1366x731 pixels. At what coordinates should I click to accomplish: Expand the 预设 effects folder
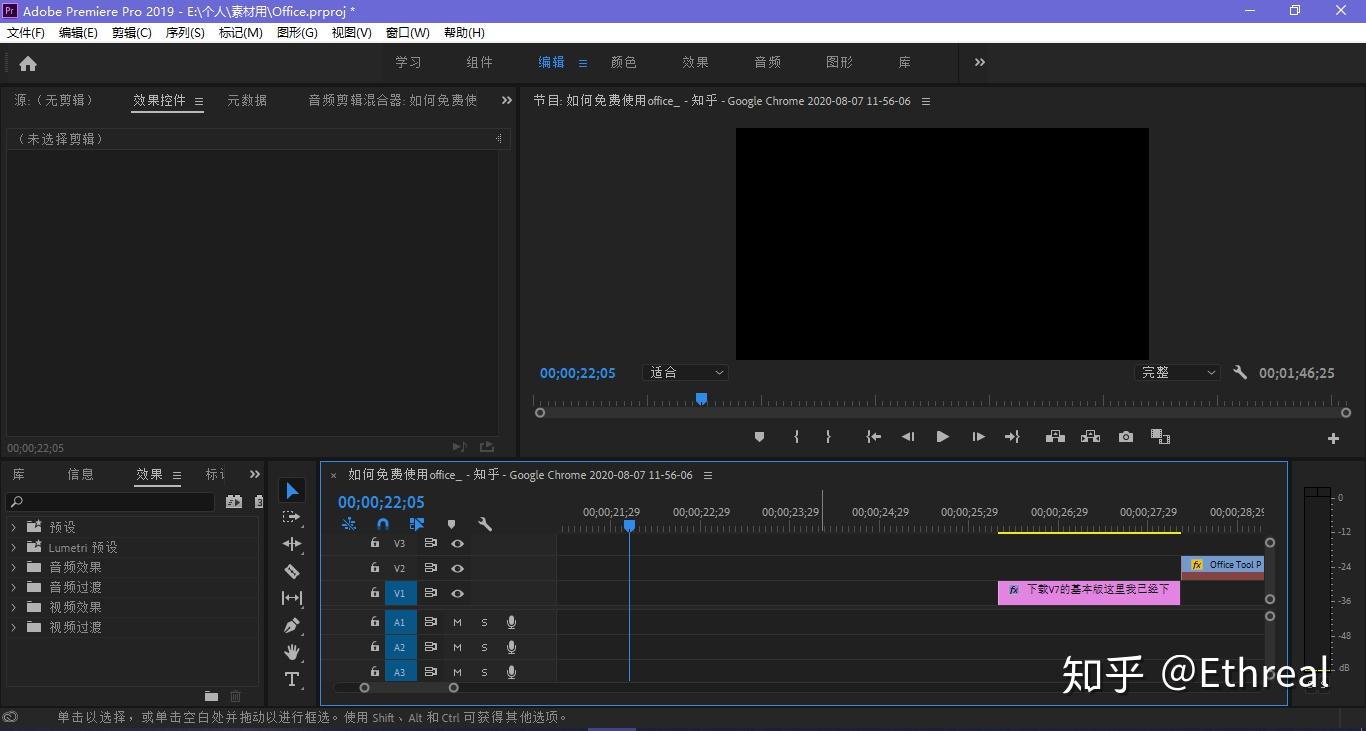point(13,527)
